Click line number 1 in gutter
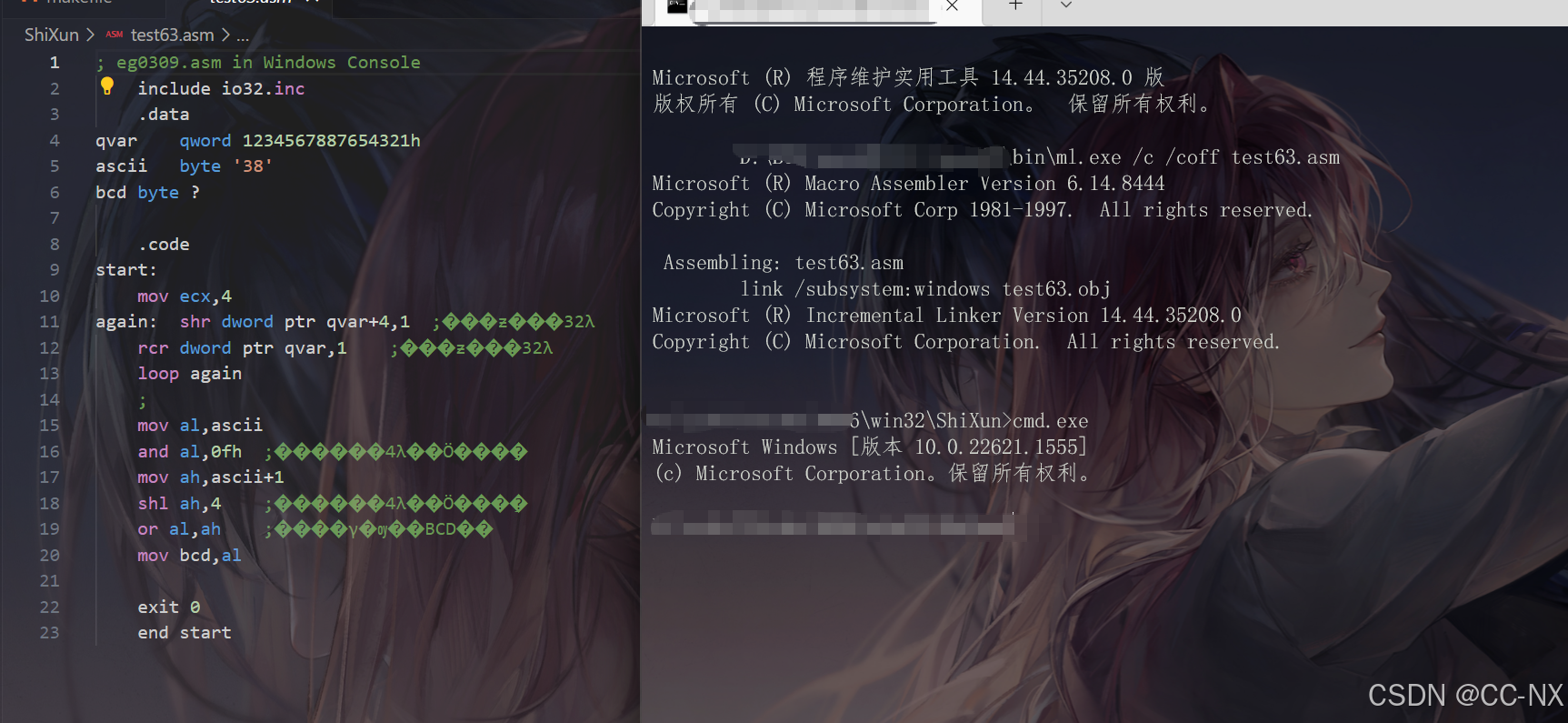 point(55,63)
